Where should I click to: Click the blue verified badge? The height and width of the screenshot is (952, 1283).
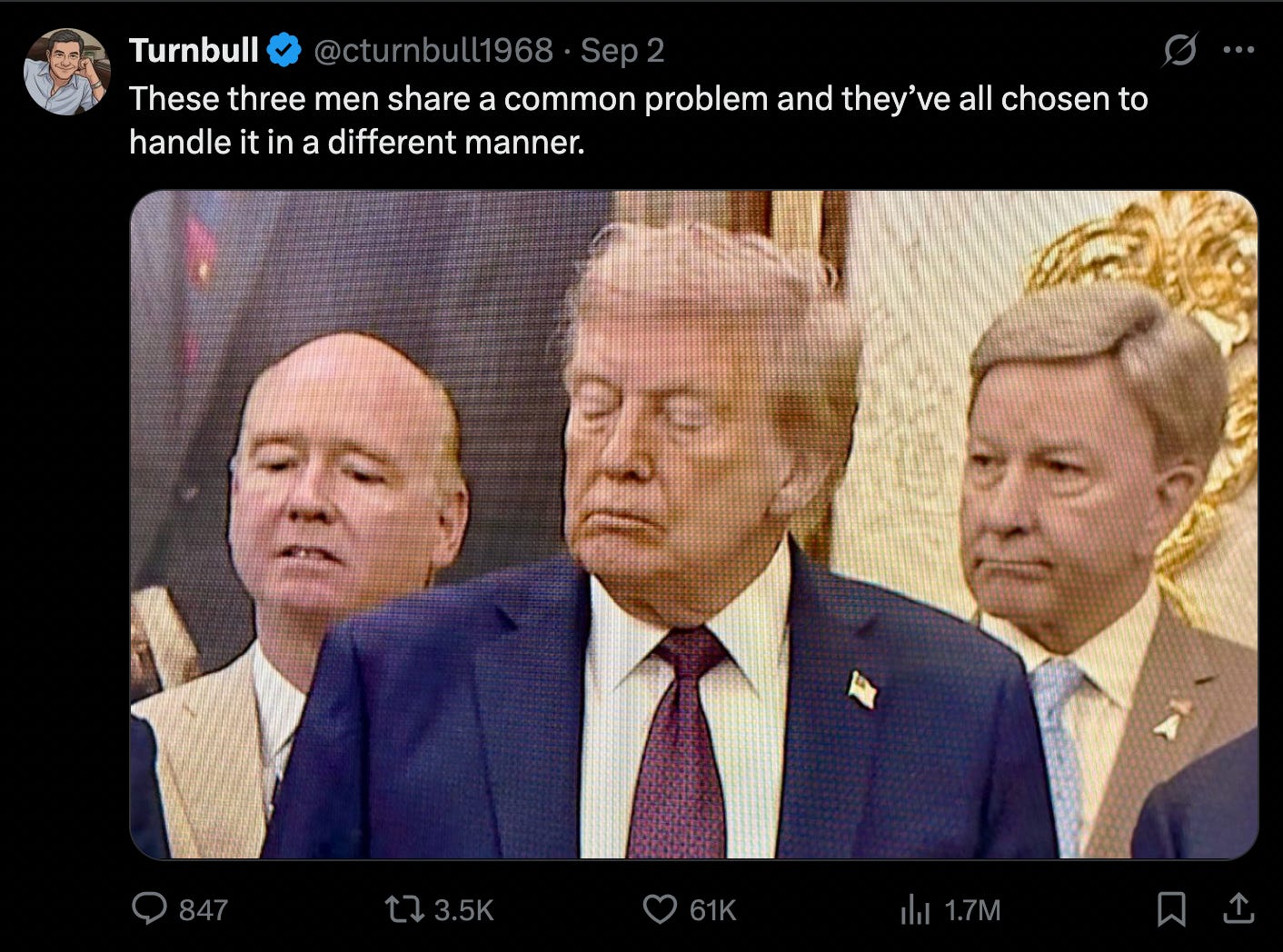tap(285, 50)
